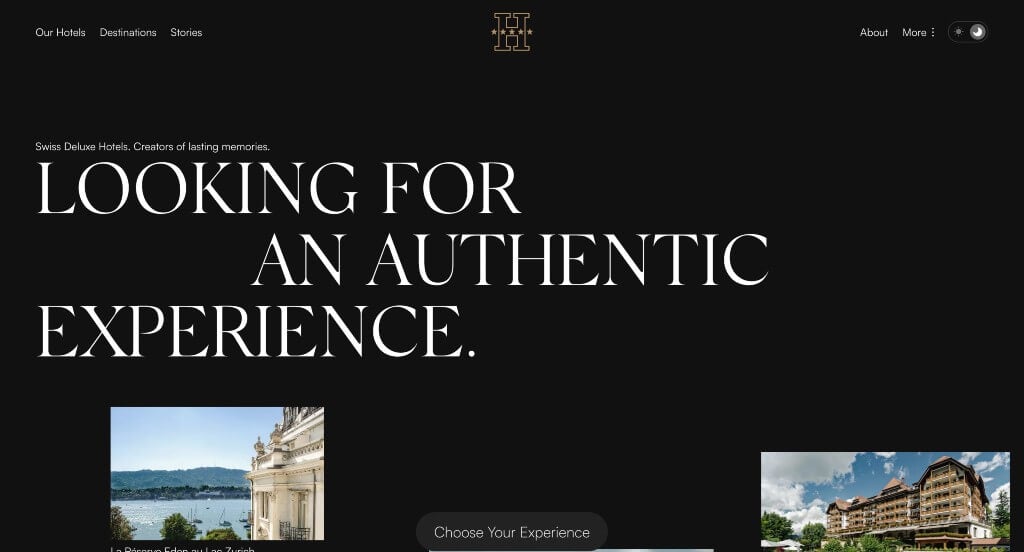Click the La Réserve Eden au Lac Zurich caption

click(x=182, y=549)
